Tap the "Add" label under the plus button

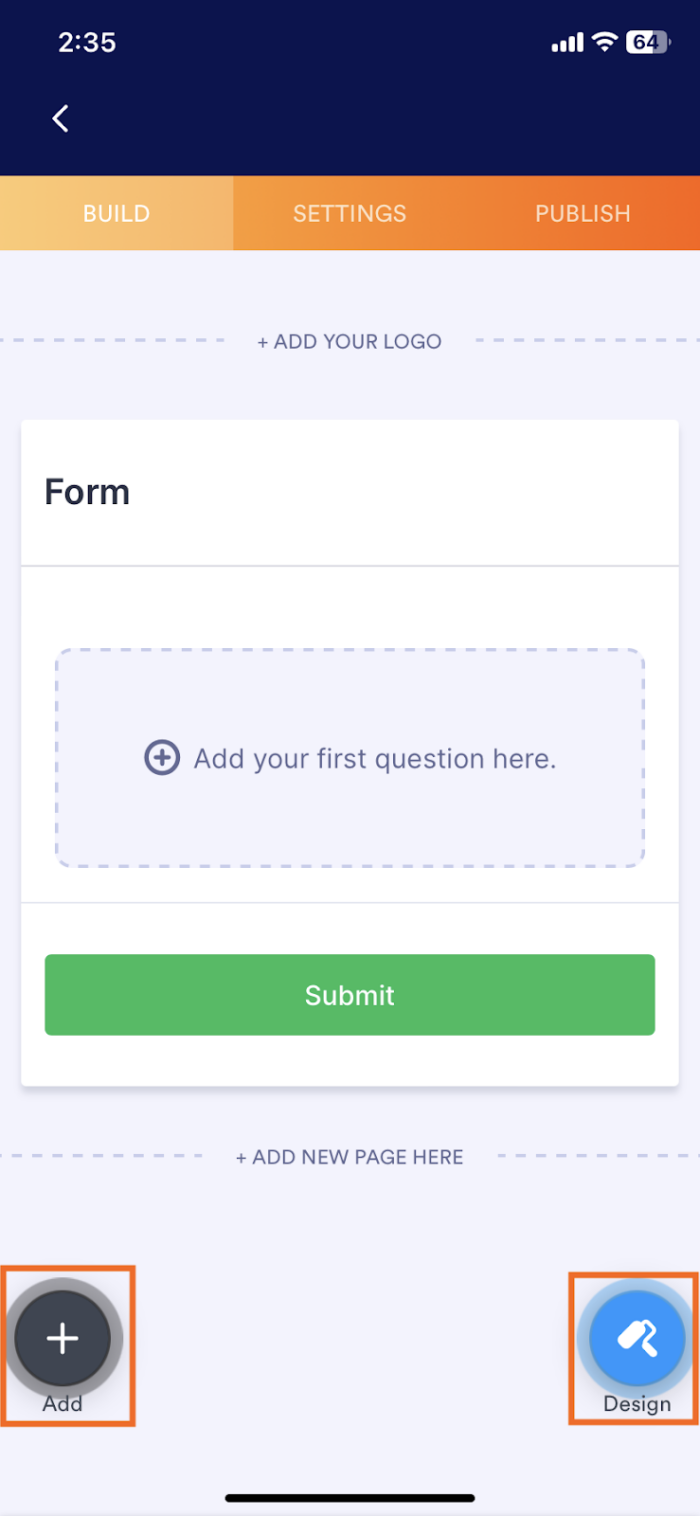point(62,1404)
